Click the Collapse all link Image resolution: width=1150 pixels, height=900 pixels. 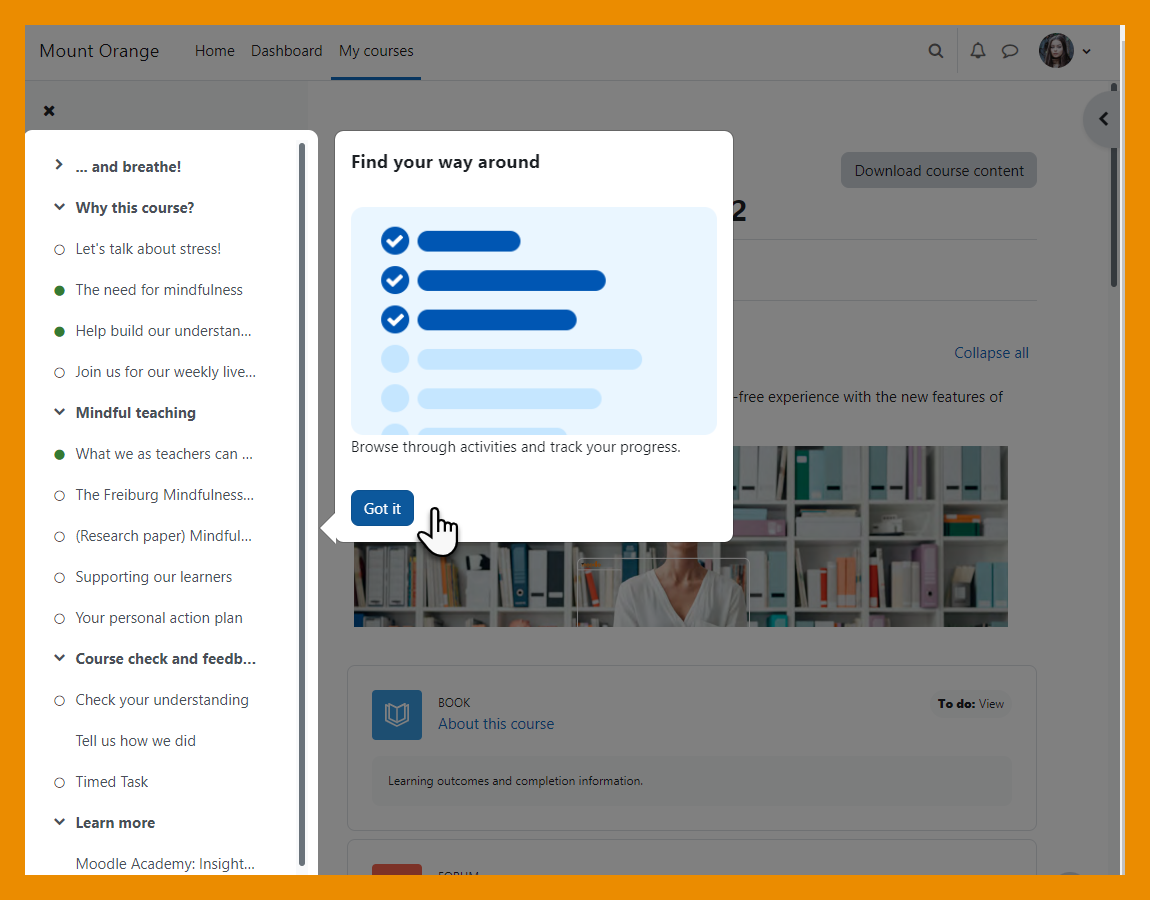point(991,353)
